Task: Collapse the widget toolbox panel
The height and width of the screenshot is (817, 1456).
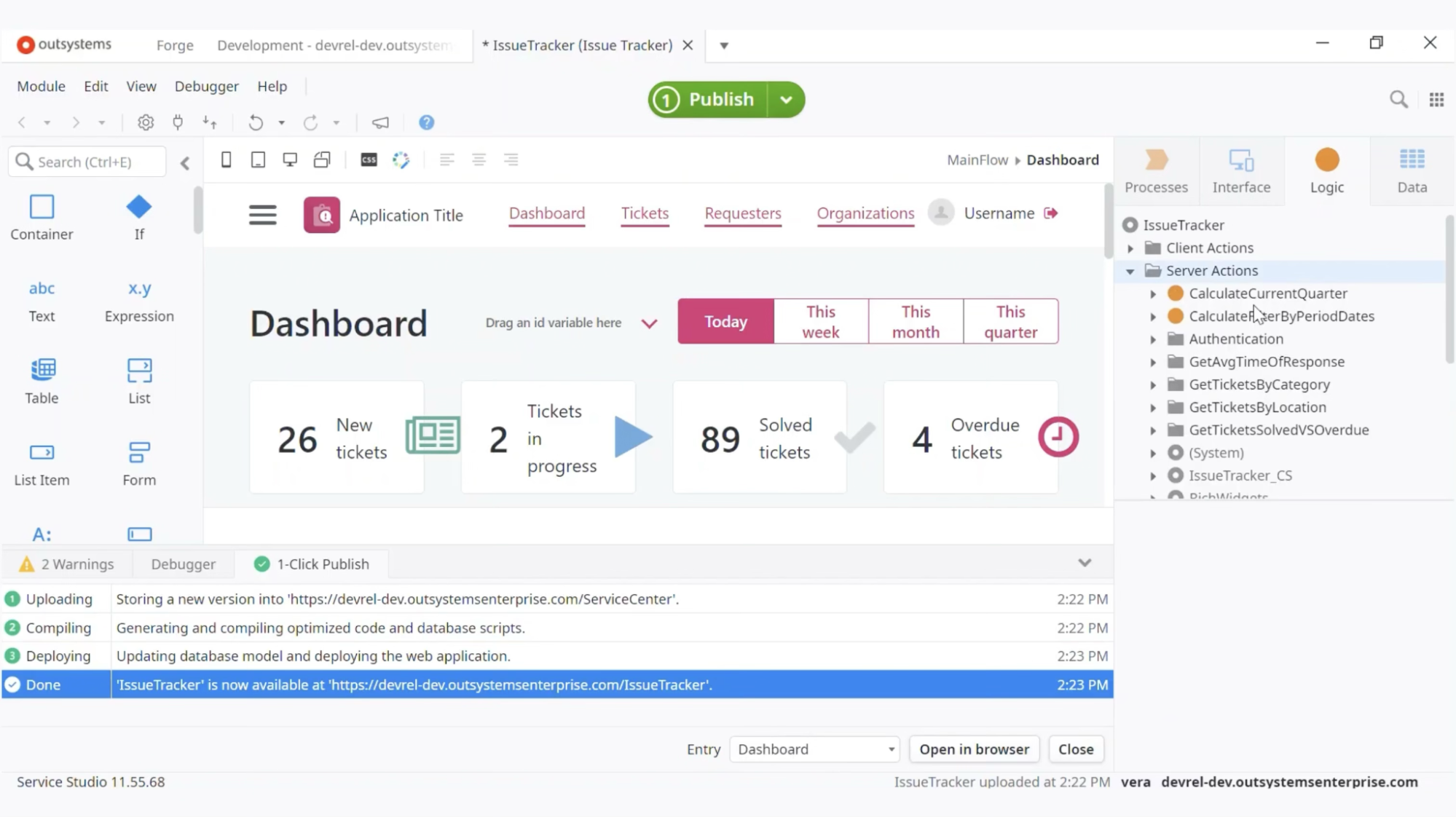Action: (x=185, y=162)
